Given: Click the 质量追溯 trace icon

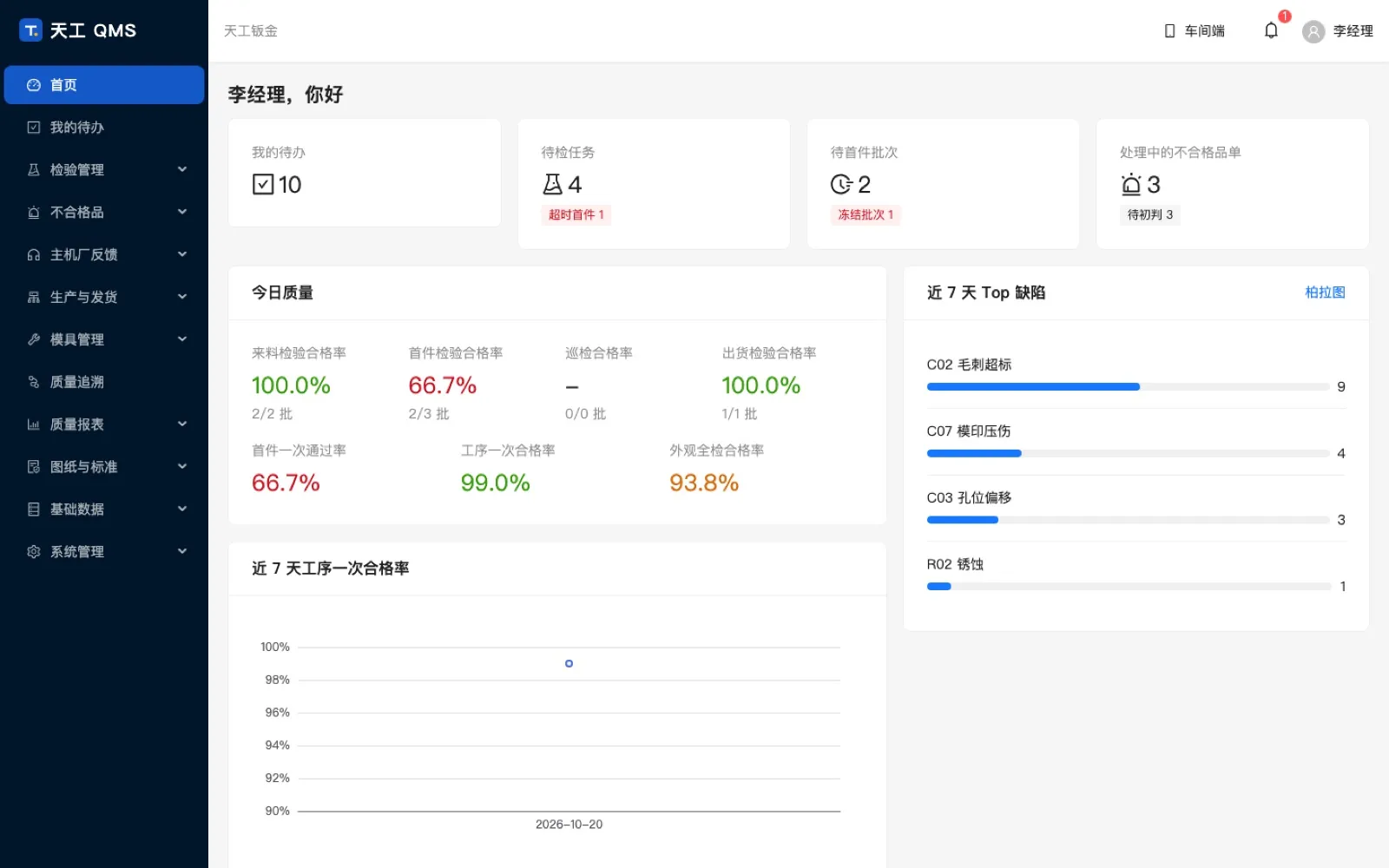Looking at the screenshot, I should click(34, 382).
